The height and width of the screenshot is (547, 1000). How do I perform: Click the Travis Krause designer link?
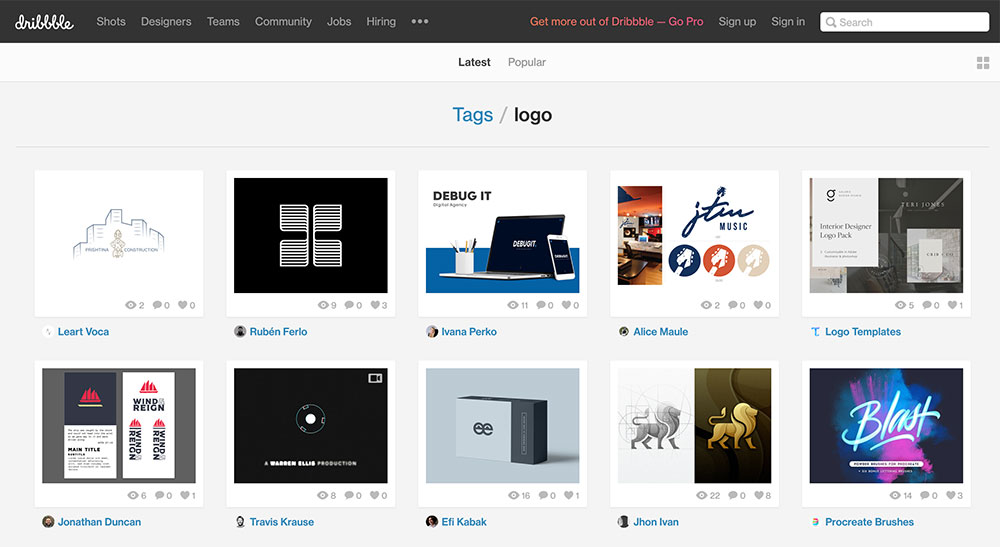(282, 521)
